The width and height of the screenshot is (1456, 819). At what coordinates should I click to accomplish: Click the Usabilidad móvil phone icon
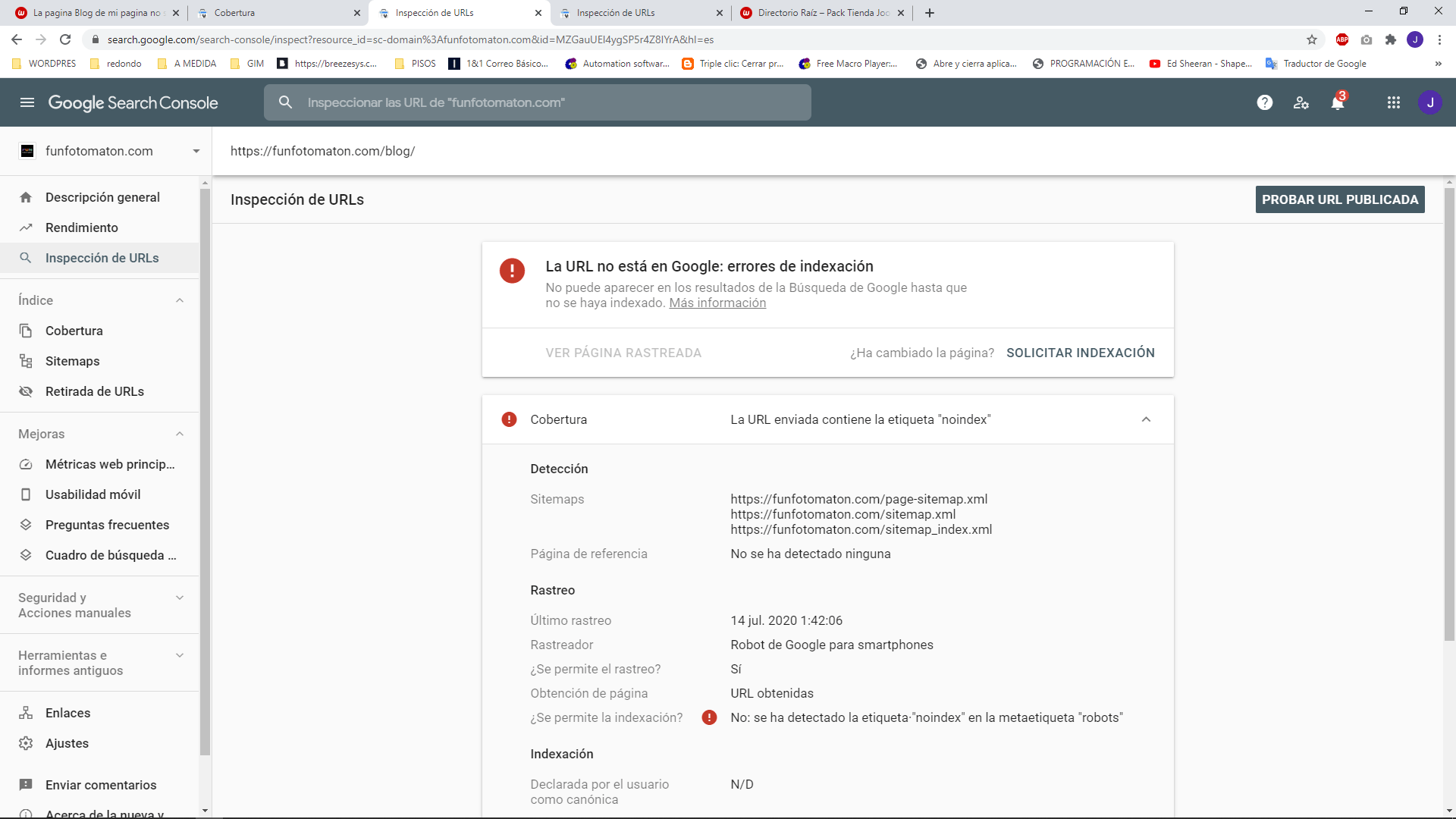point(26,494)
